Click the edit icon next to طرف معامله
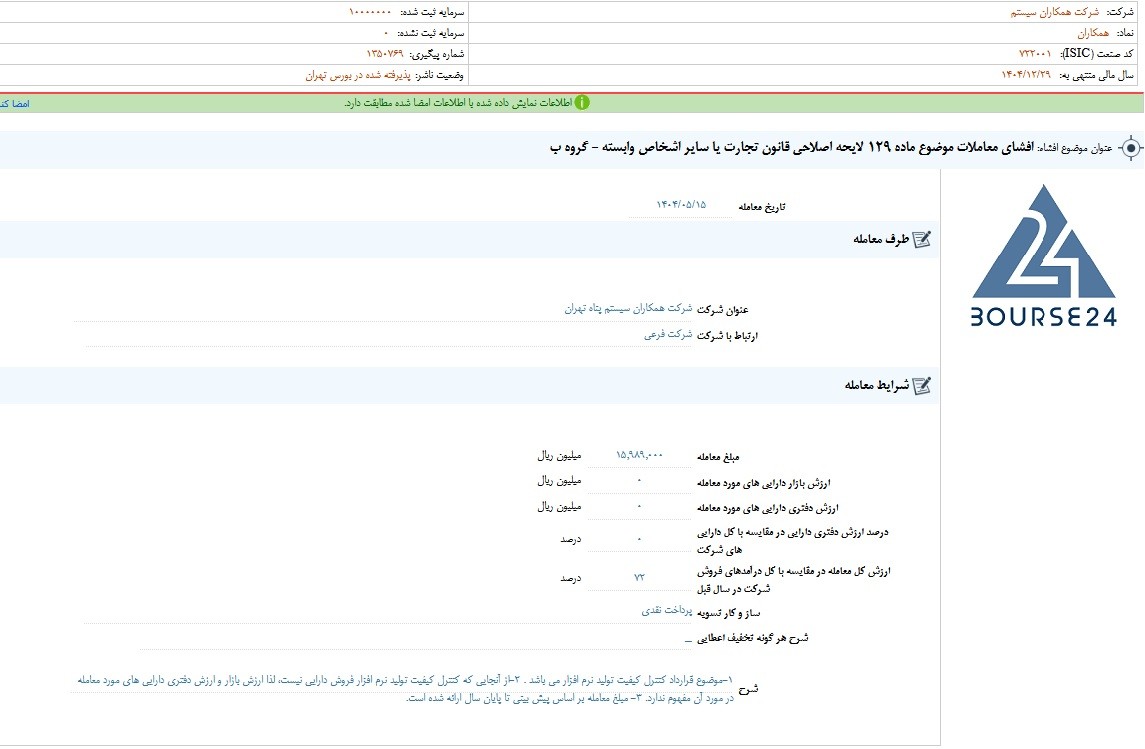Screen dimensions: 1145x749 pos(922,239)
